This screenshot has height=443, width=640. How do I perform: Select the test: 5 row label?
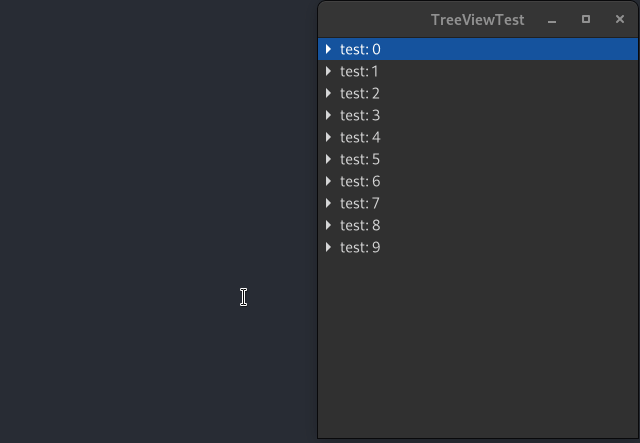[x=360, y=160]
